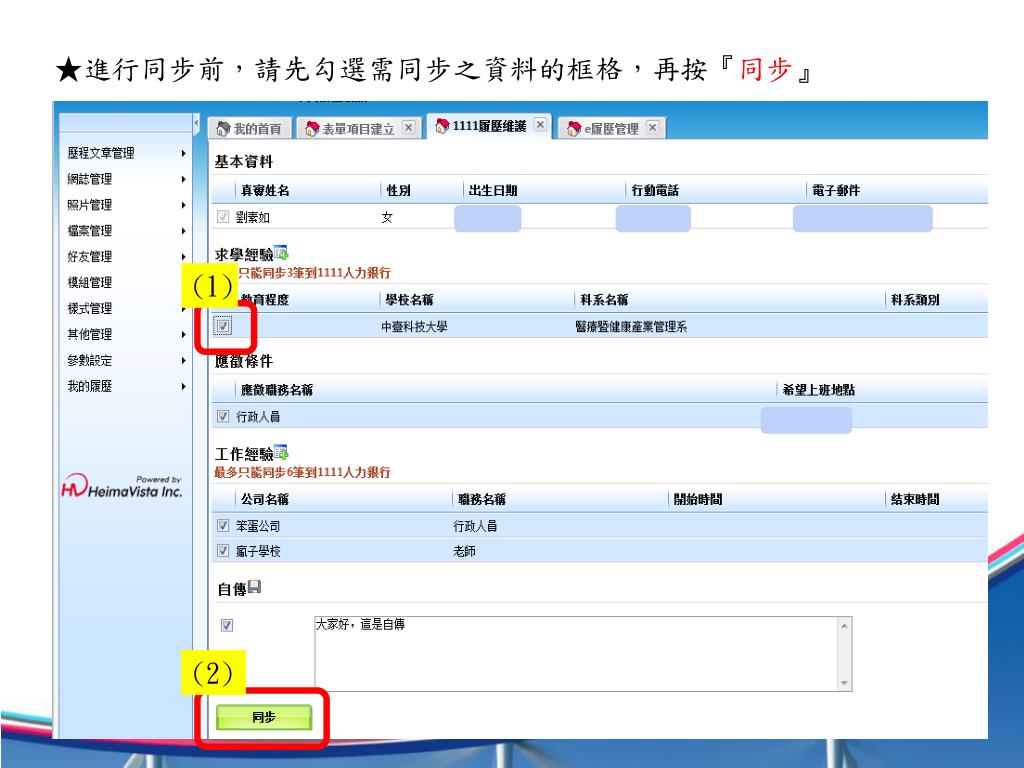Viewport: 1024px width, 768px height.
Task: Click the 結束時間 column header
Action: (915, 499)
